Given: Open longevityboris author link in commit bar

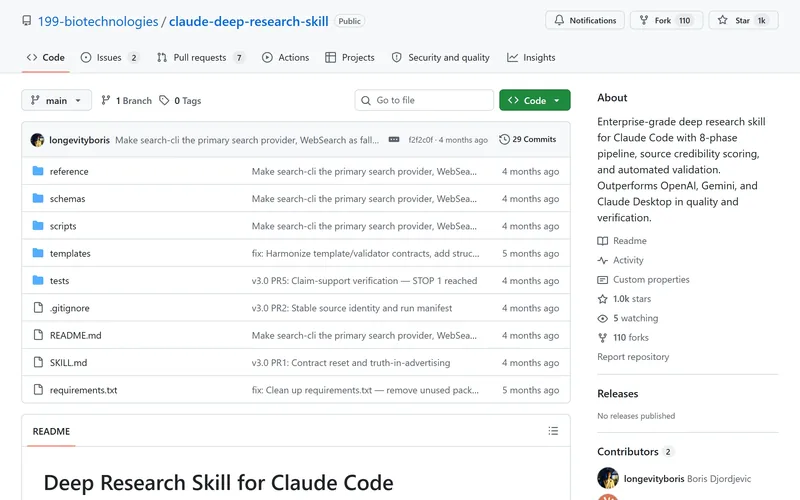Looking at the screenshot, I should (x=79, y=140).
